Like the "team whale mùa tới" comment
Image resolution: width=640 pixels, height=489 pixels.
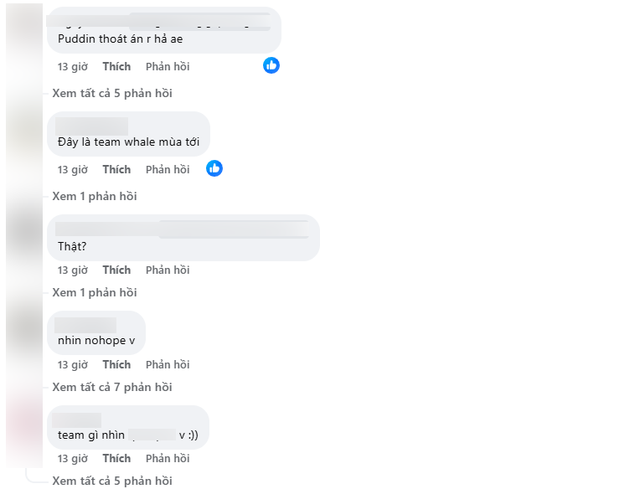[x=116, y=169]
